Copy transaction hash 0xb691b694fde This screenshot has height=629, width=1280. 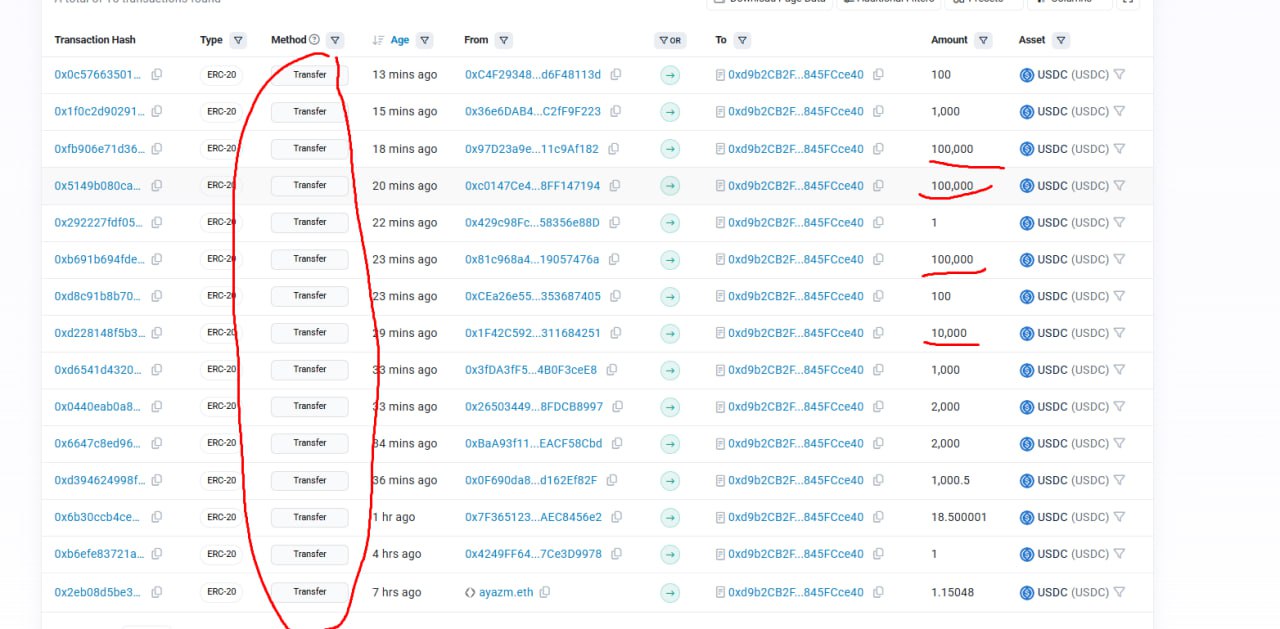tap(156, 260)
